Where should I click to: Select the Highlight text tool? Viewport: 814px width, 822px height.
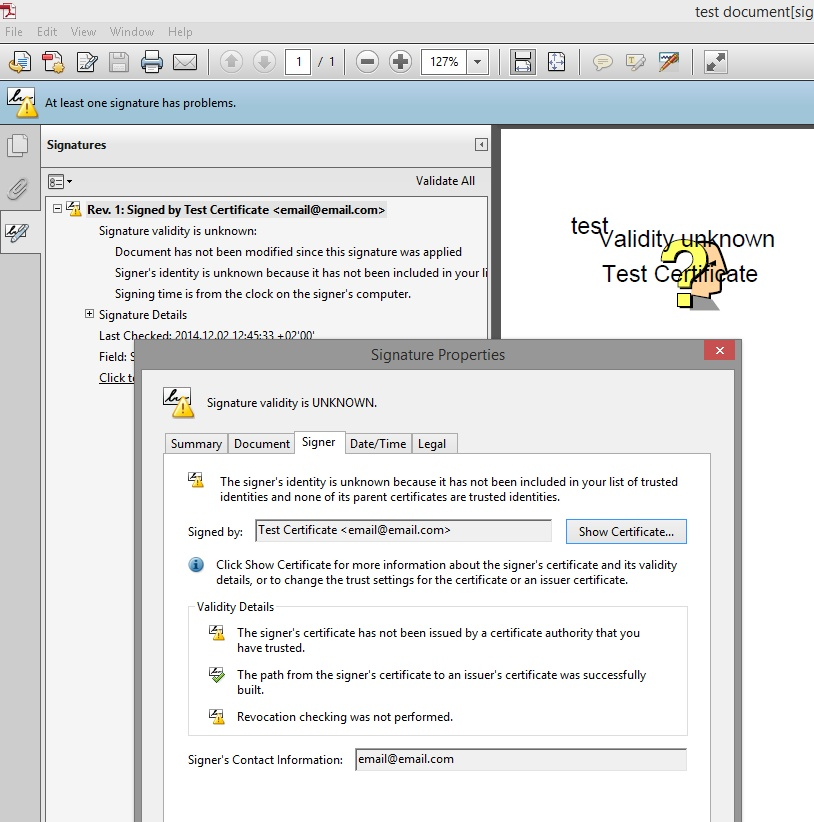click(x=636, y=62)
